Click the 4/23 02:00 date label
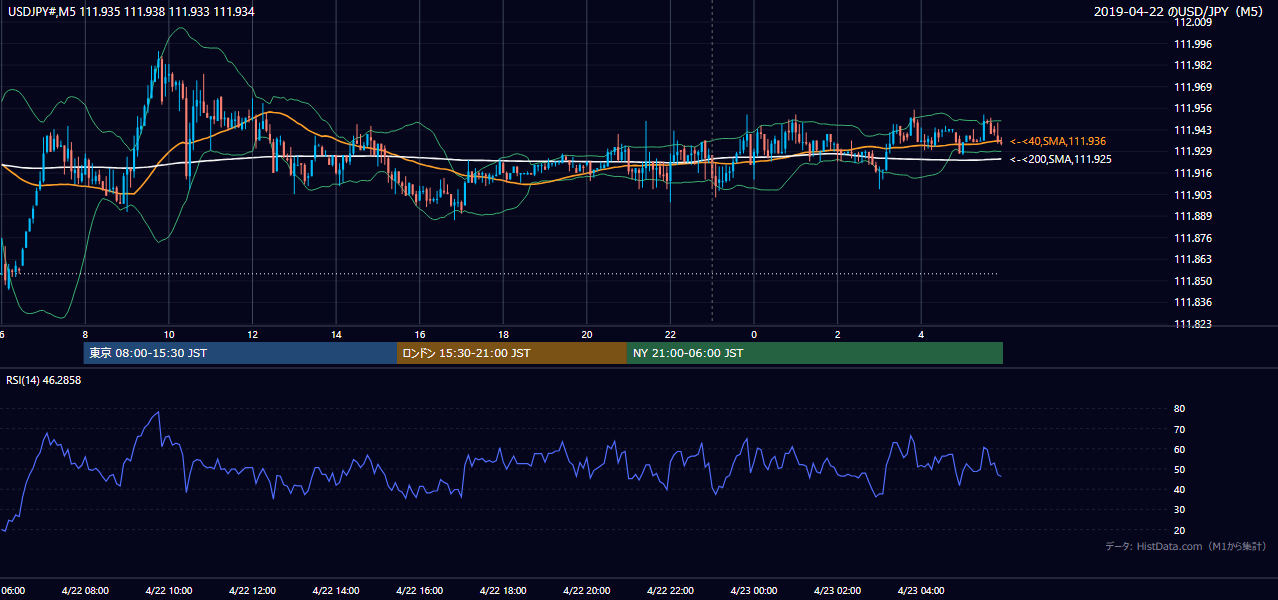 tap(838, 591)
